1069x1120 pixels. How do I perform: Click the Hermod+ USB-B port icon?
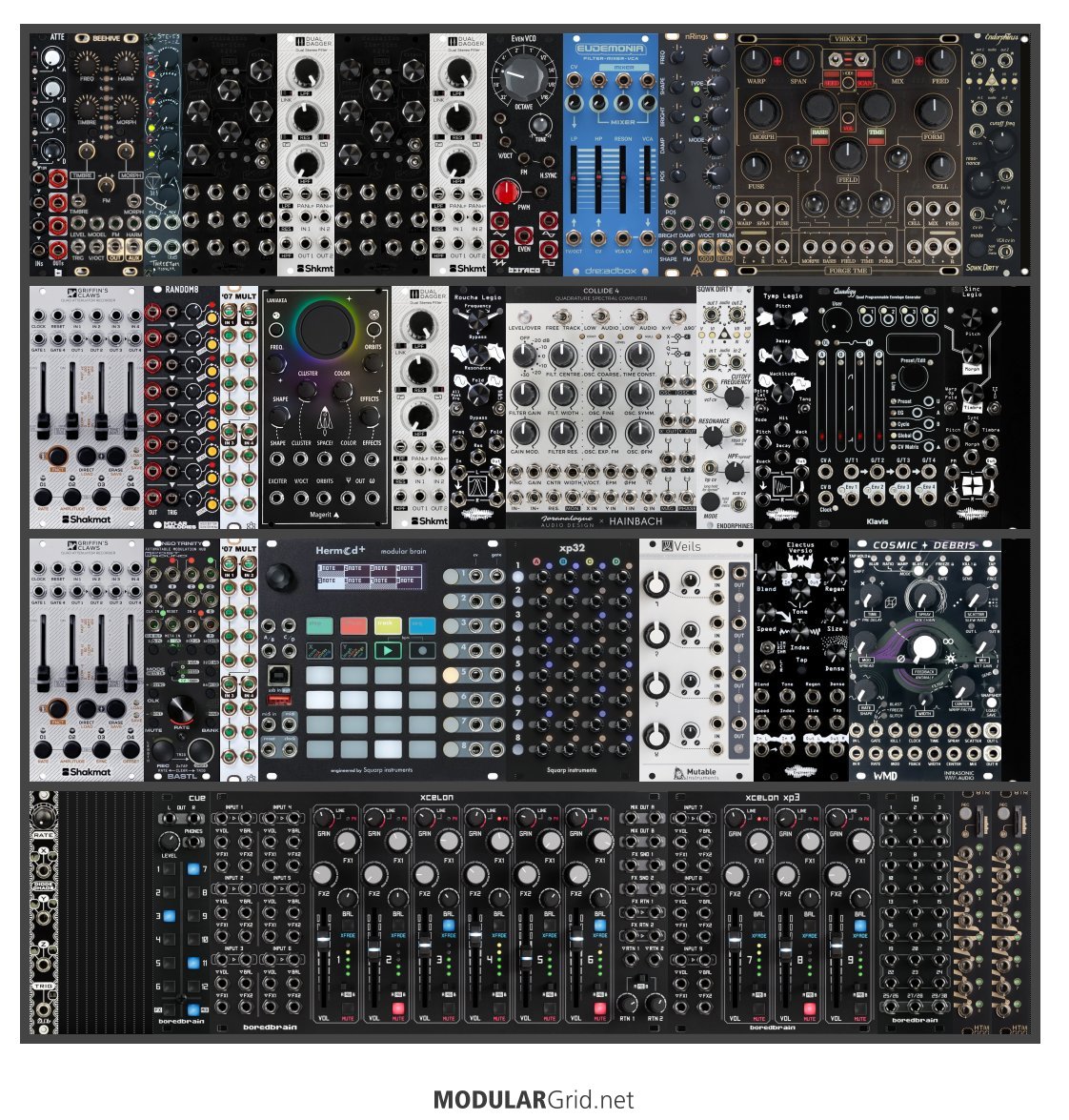278,674
